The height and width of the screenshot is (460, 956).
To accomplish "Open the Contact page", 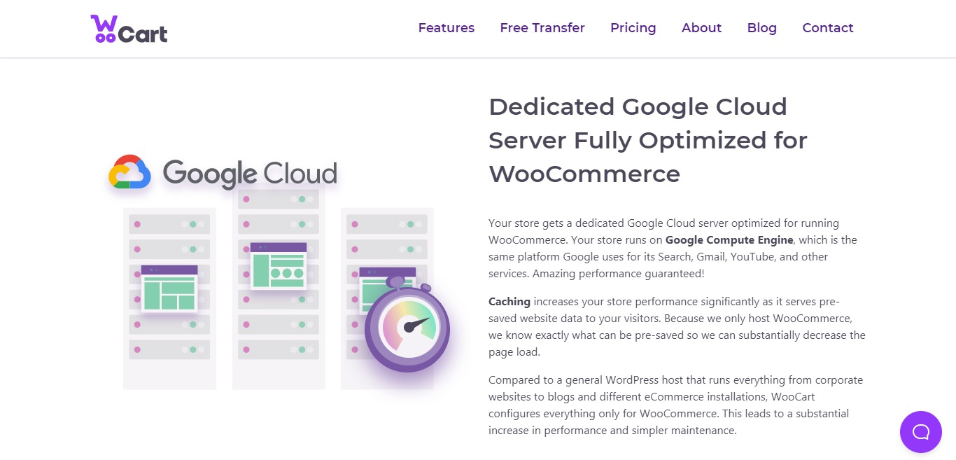I will pyautogui.click(x=827, y=28).
